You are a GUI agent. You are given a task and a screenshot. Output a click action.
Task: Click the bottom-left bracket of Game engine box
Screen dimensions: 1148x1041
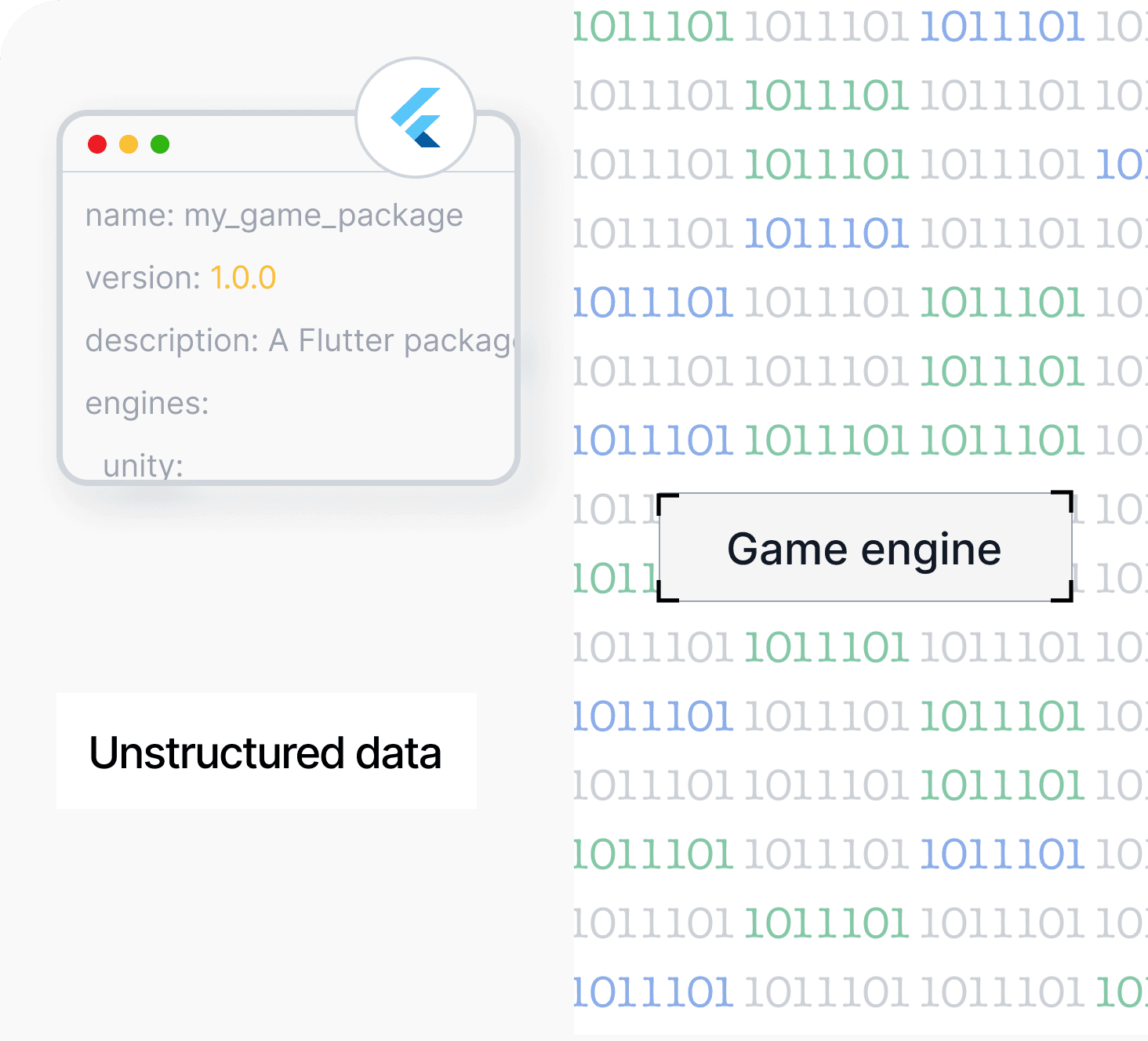[x=664, y=595]
